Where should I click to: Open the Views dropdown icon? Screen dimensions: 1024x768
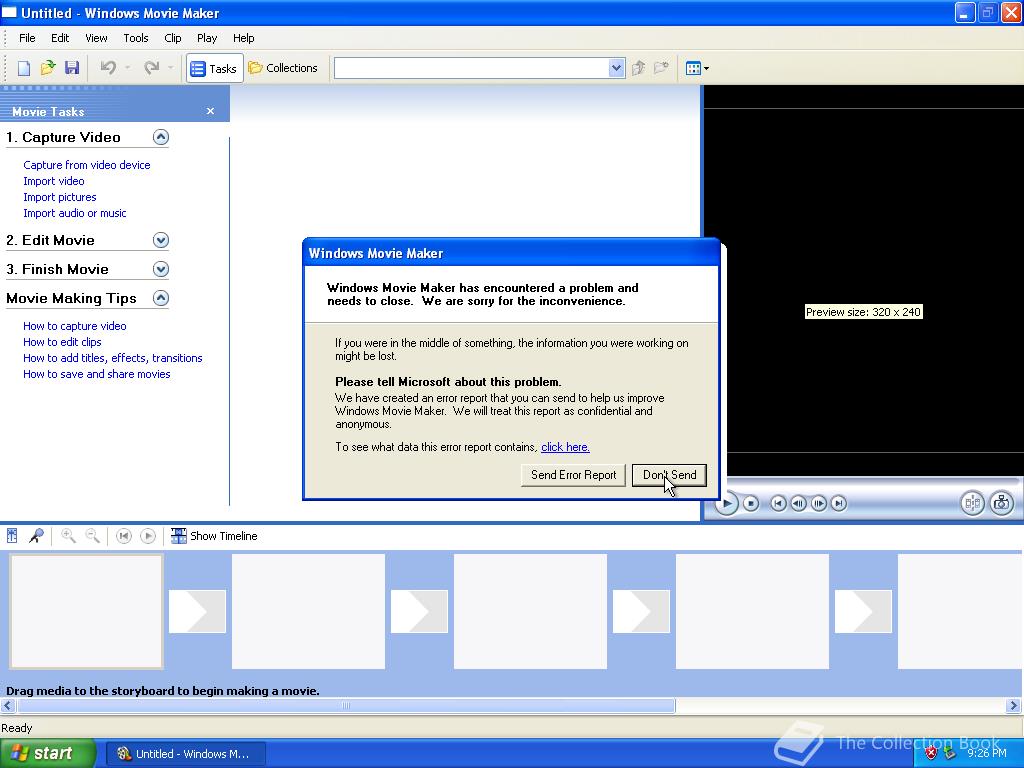coord(697,68)
